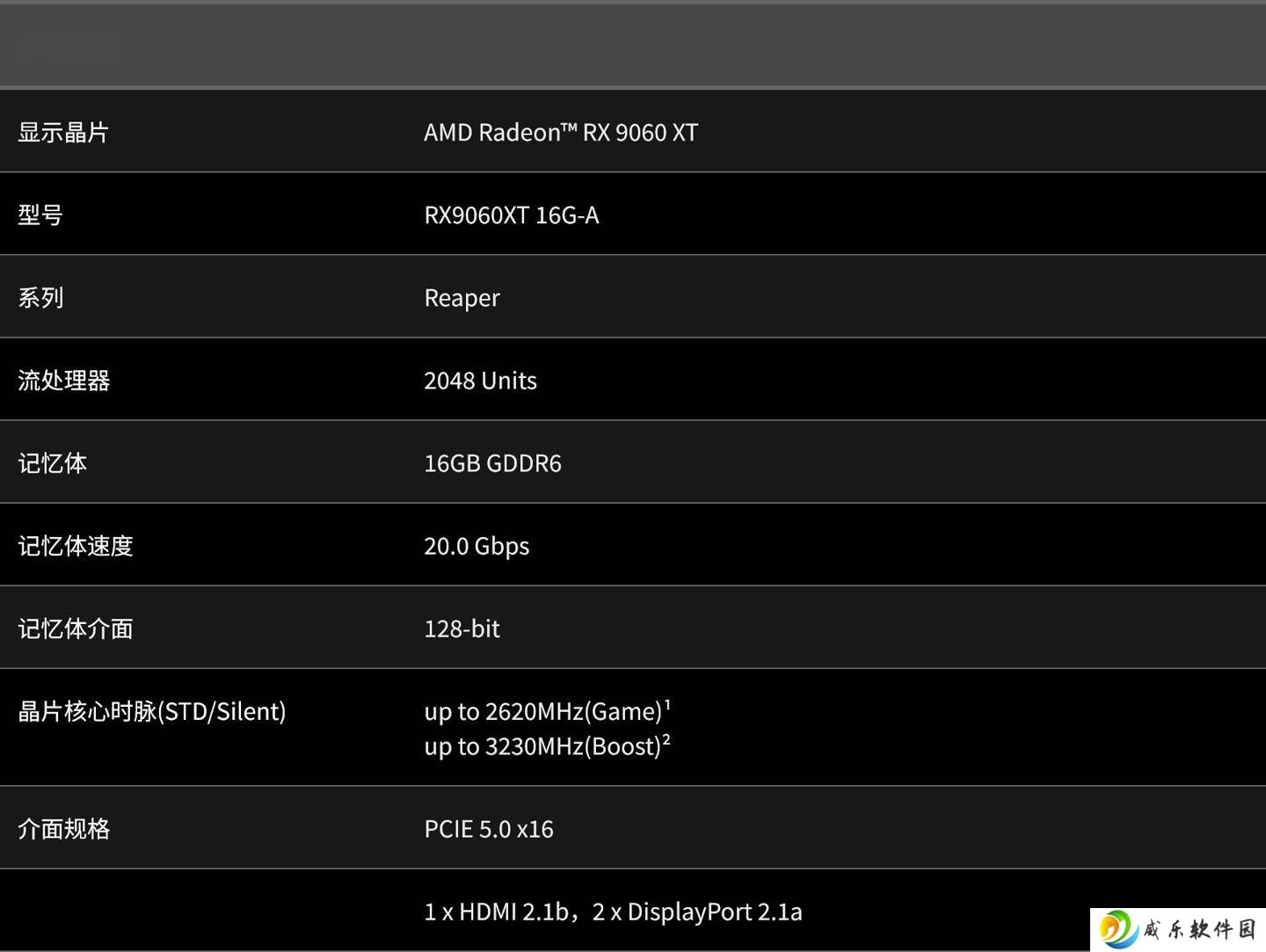Select the 系列 row label
Viewport: 1266px width, 952px height.
[x=40, y=298]
